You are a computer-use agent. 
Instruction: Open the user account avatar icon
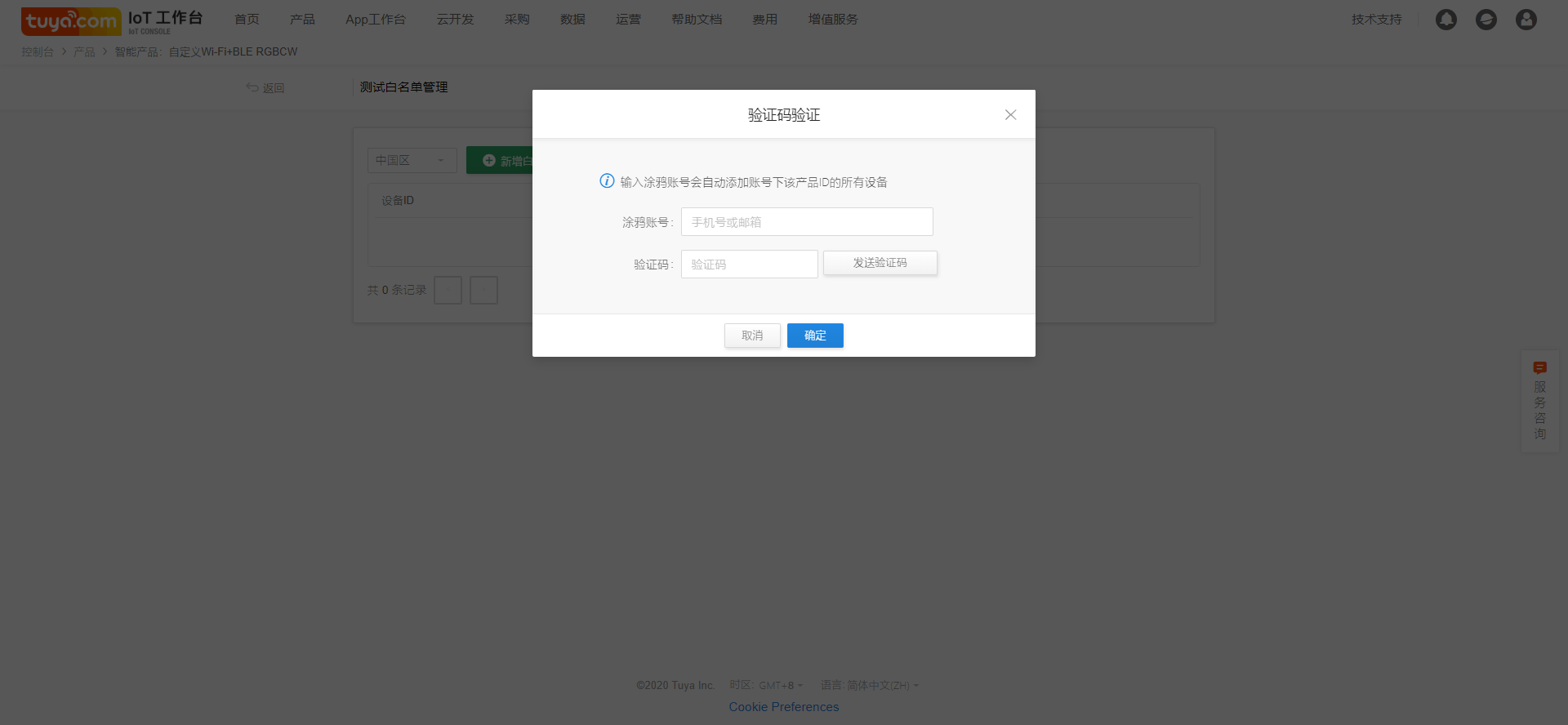(1526, 20)
